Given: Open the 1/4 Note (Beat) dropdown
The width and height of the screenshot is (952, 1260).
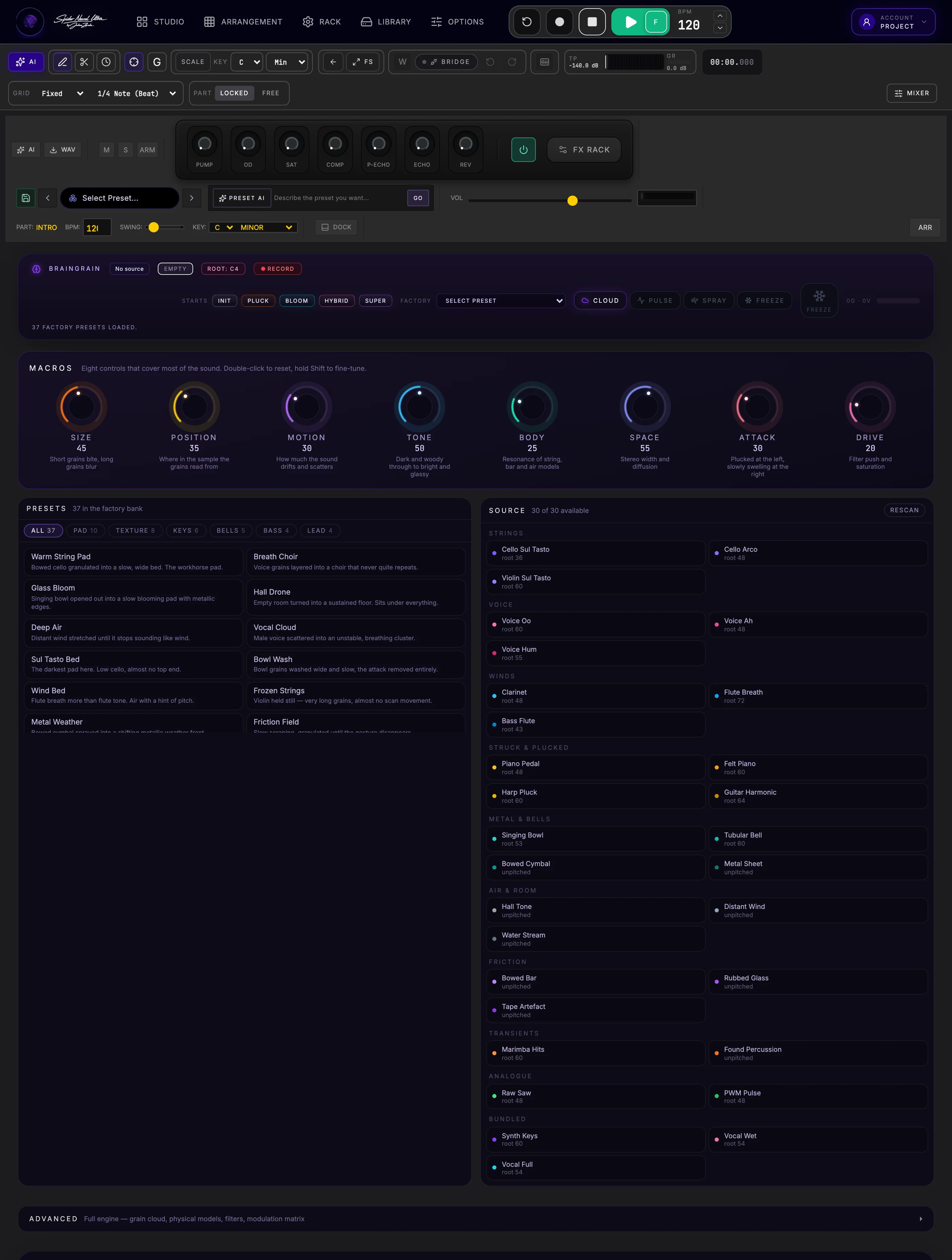Looking at the screenshot, I should (137, 94).
